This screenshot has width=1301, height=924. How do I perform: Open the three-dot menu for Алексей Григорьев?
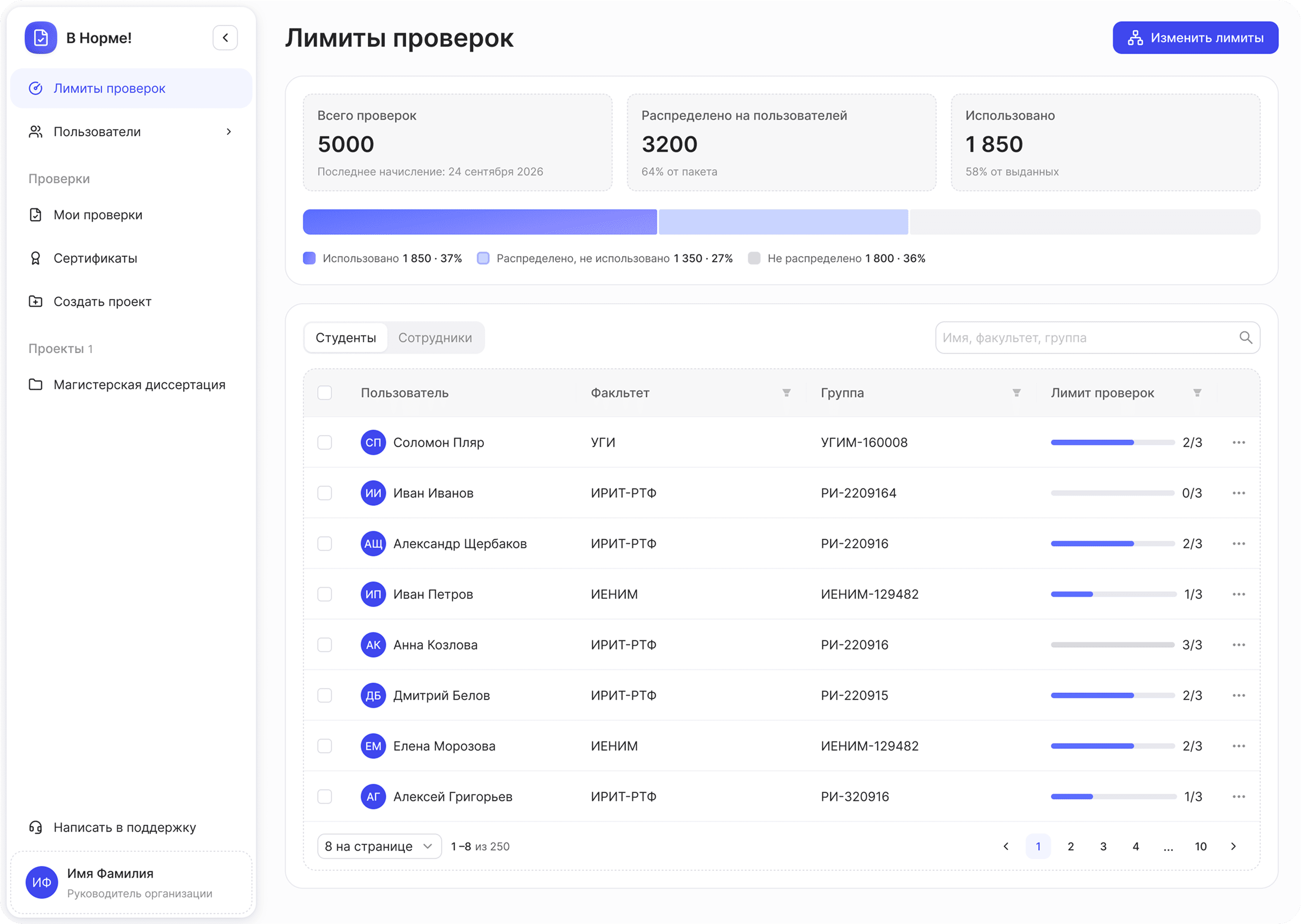[1239, 797]
